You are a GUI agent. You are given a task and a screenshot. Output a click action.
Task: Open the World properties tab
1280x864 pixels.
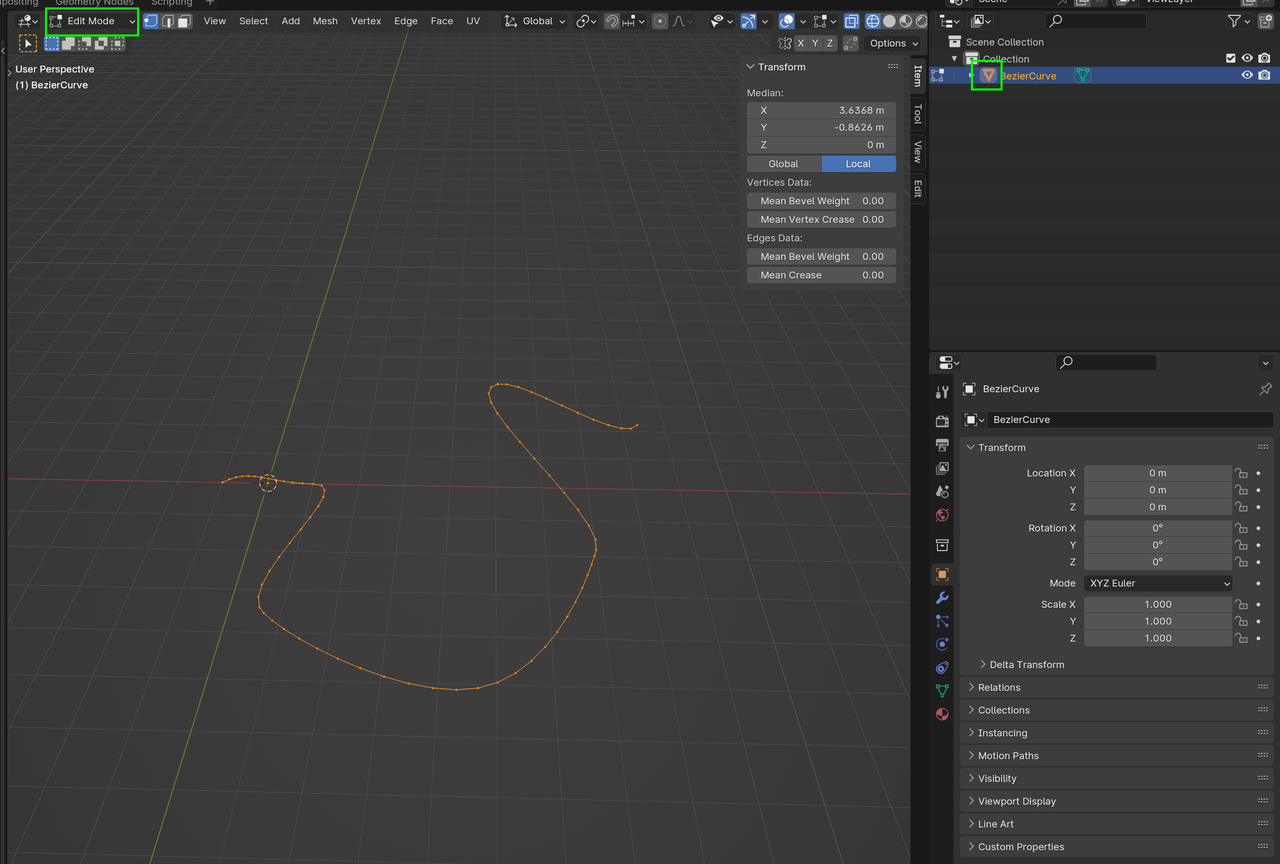942,516
